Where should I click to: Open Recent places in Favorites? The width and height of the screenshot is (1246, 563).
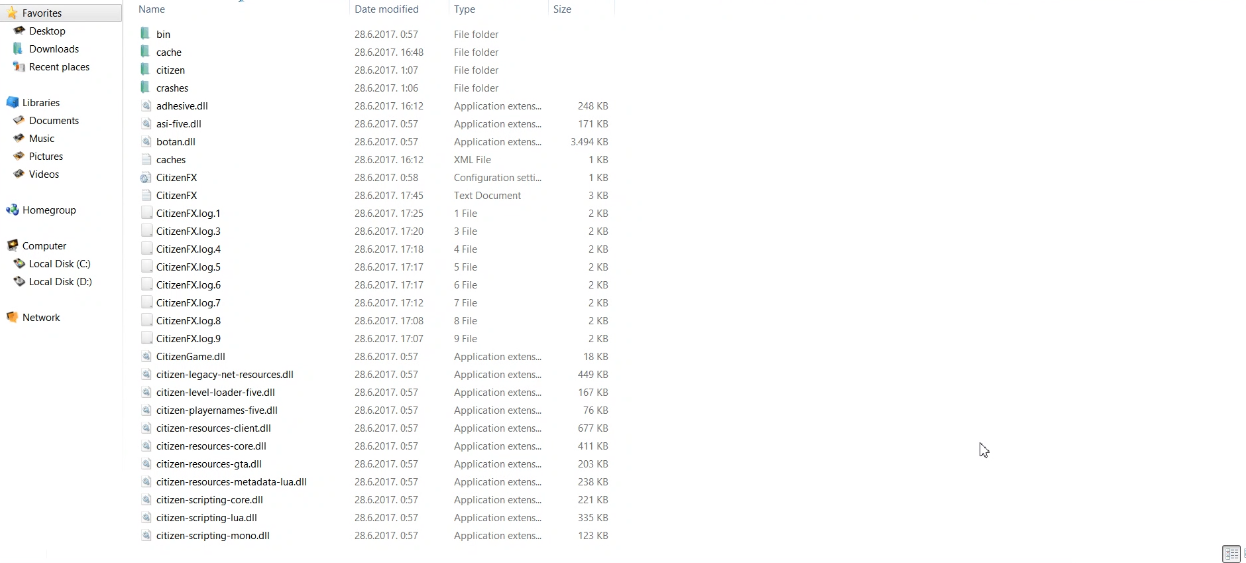click(x=59, y=67)
